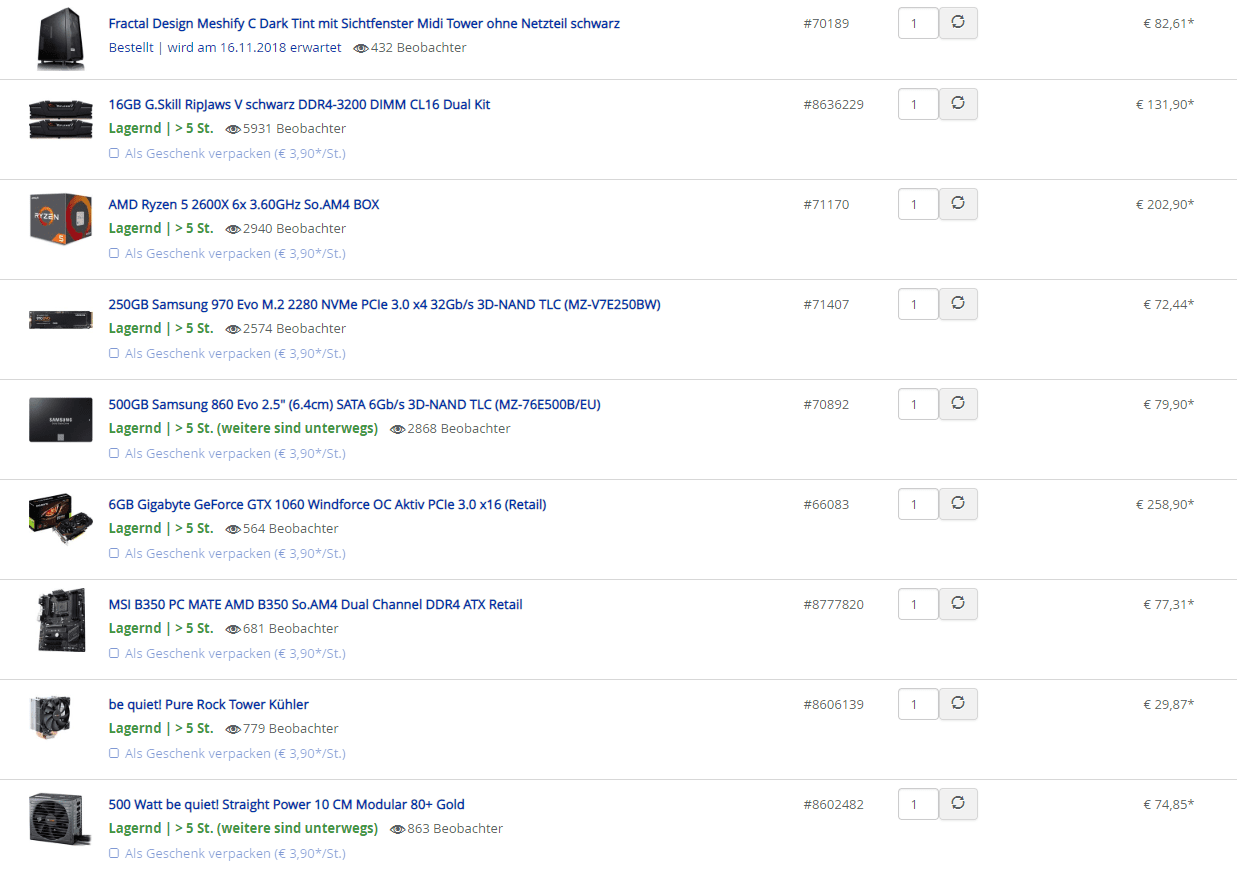Viewport: 1237px width, 874px height.
Task: Click quantity field for Samsung 860 Evo
Action: [x=918, y=404]
